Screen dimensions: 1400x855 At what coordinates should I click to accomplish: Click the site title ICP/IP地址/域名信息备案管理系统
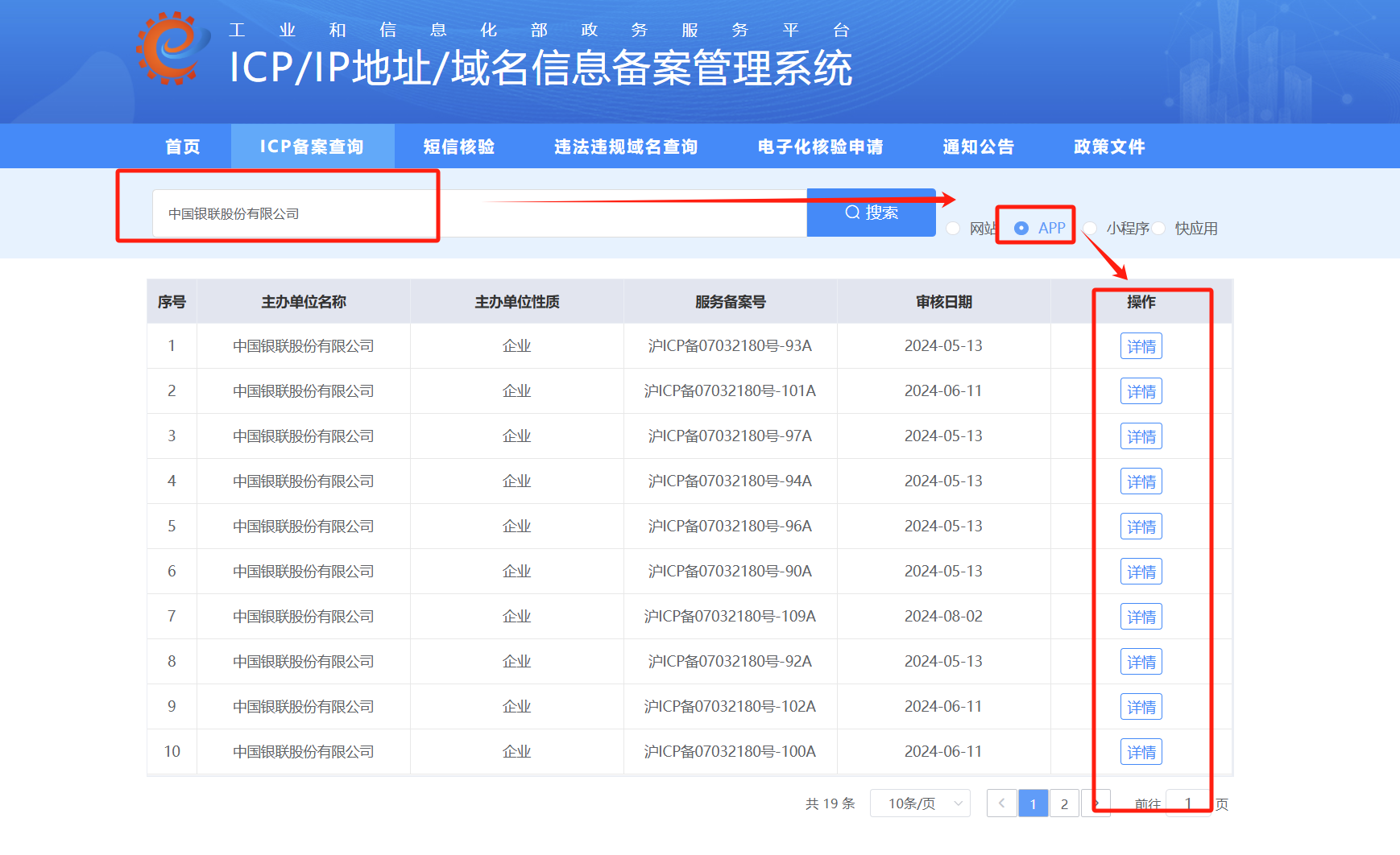541,68
